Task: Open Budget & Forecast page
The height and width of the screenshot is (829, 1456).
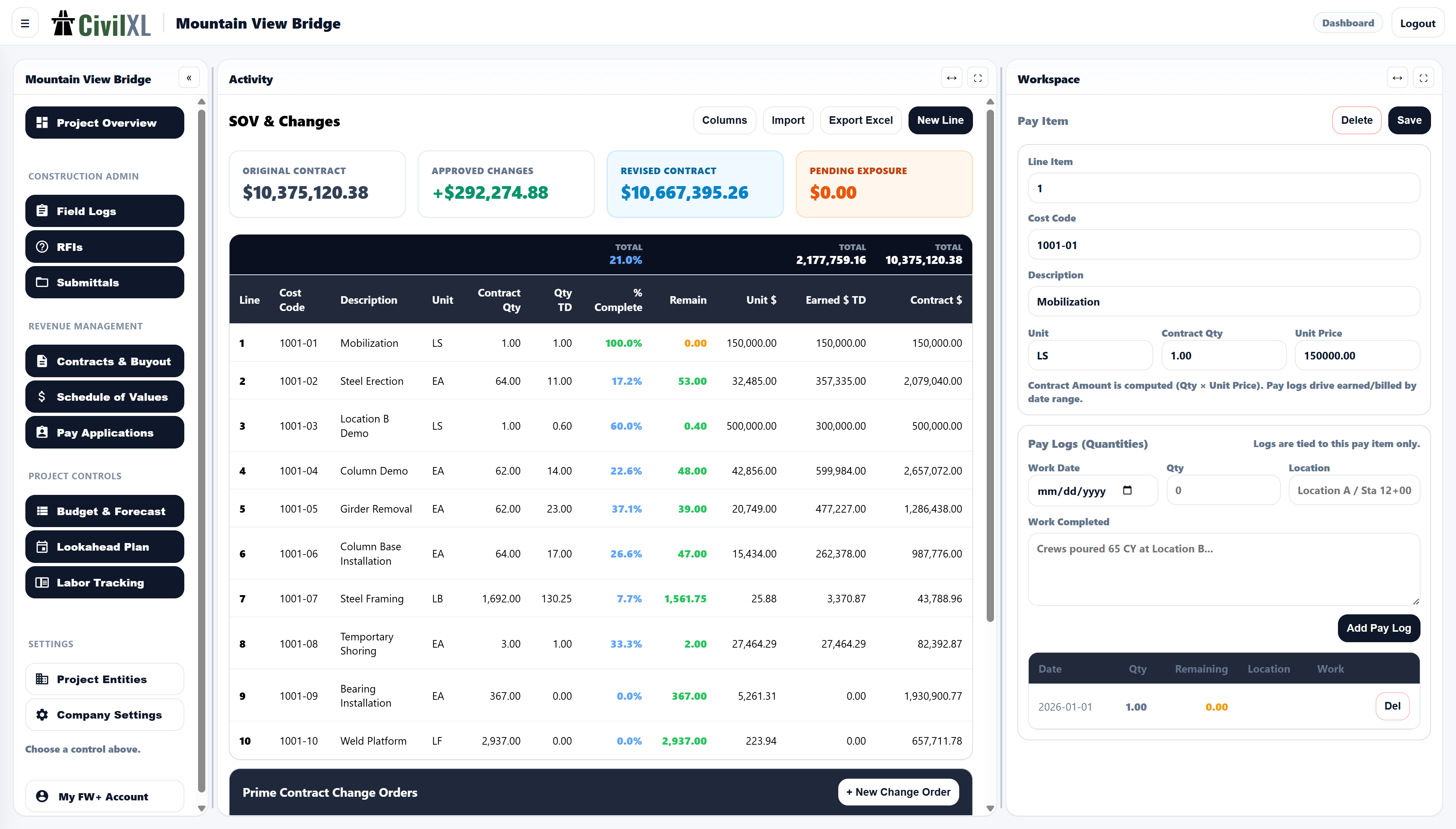Action: (x=105, y=511)
